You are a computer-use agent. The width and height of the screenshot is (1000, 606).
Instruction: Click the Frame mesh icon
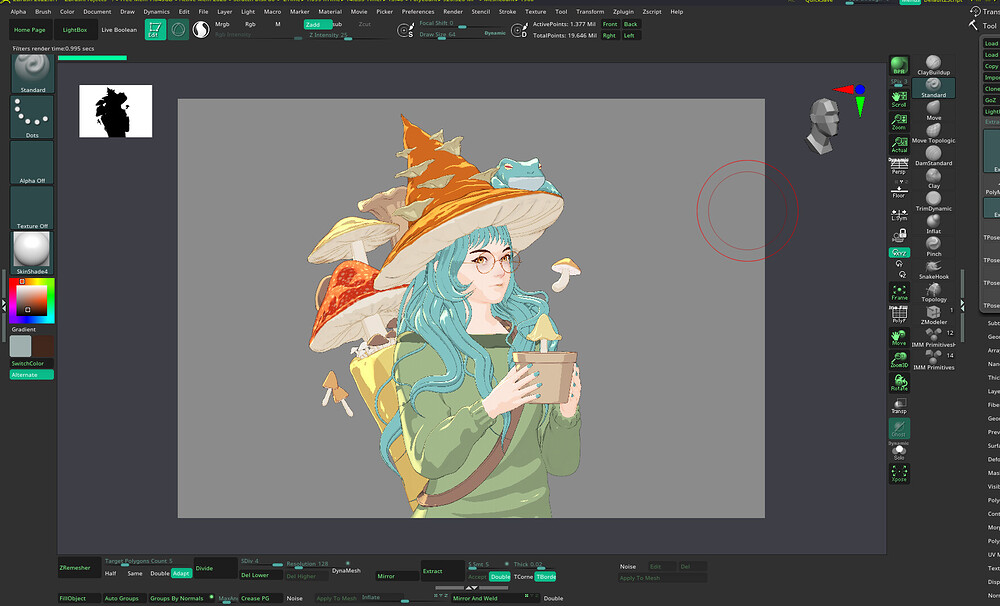click(x=899, y=293)
